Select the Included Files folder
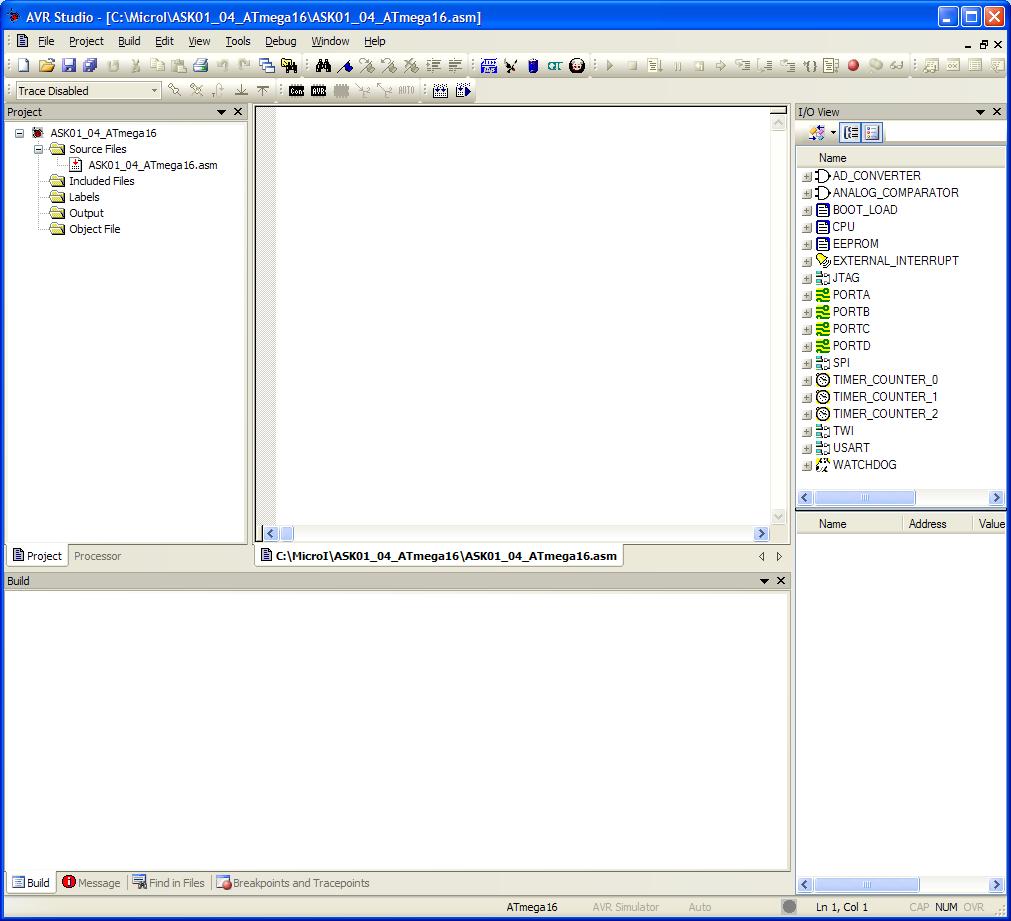 [x=101, y=181]
